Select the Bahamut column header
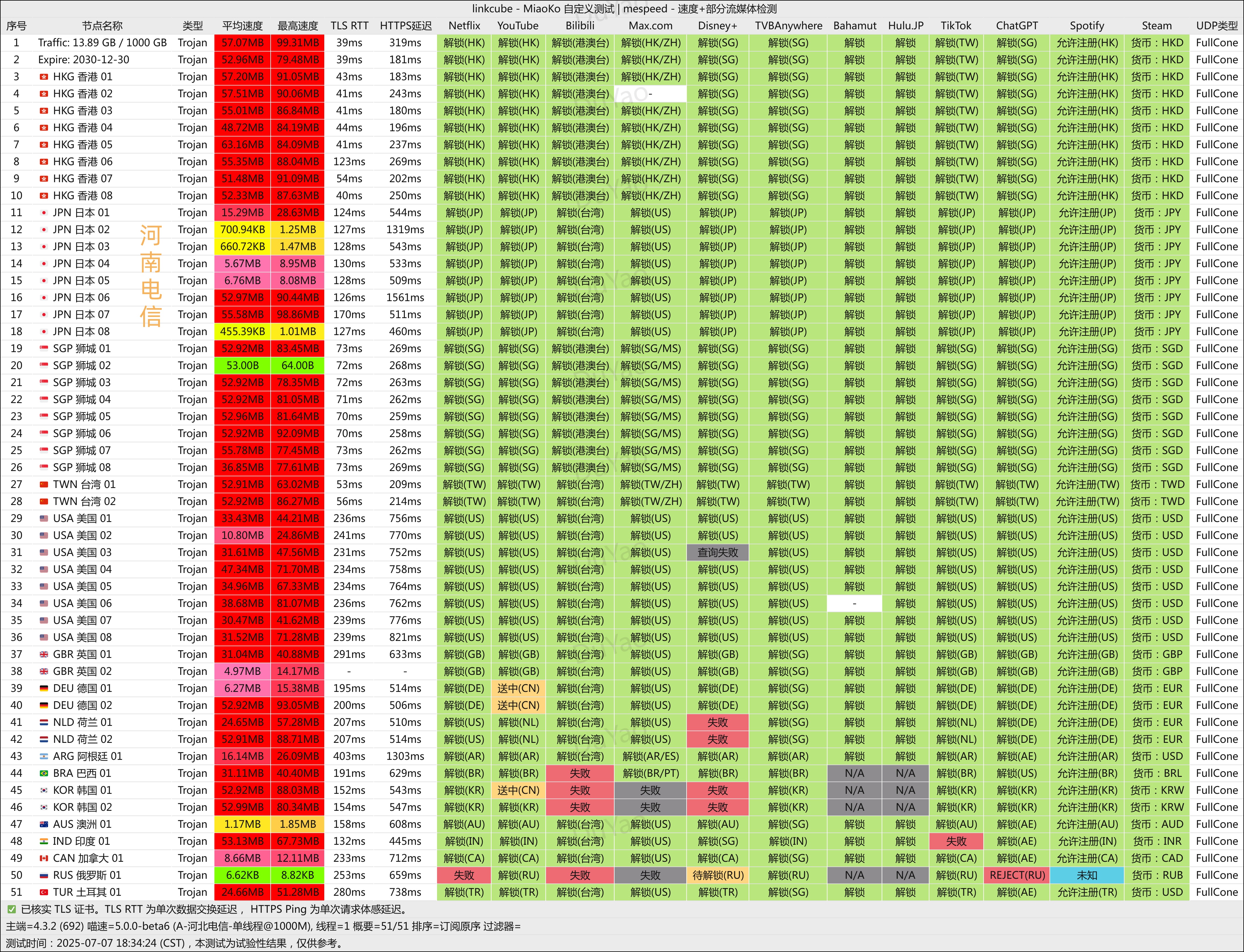The image size is (1244, 952). tap(855, 25)
